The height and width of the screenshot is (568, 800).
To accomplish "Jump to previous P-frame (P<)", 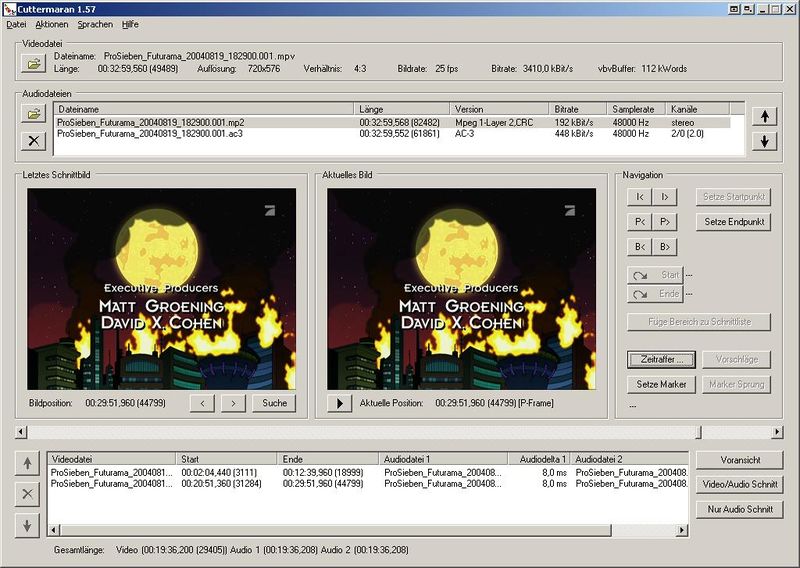I will click(x=639, y=222).
